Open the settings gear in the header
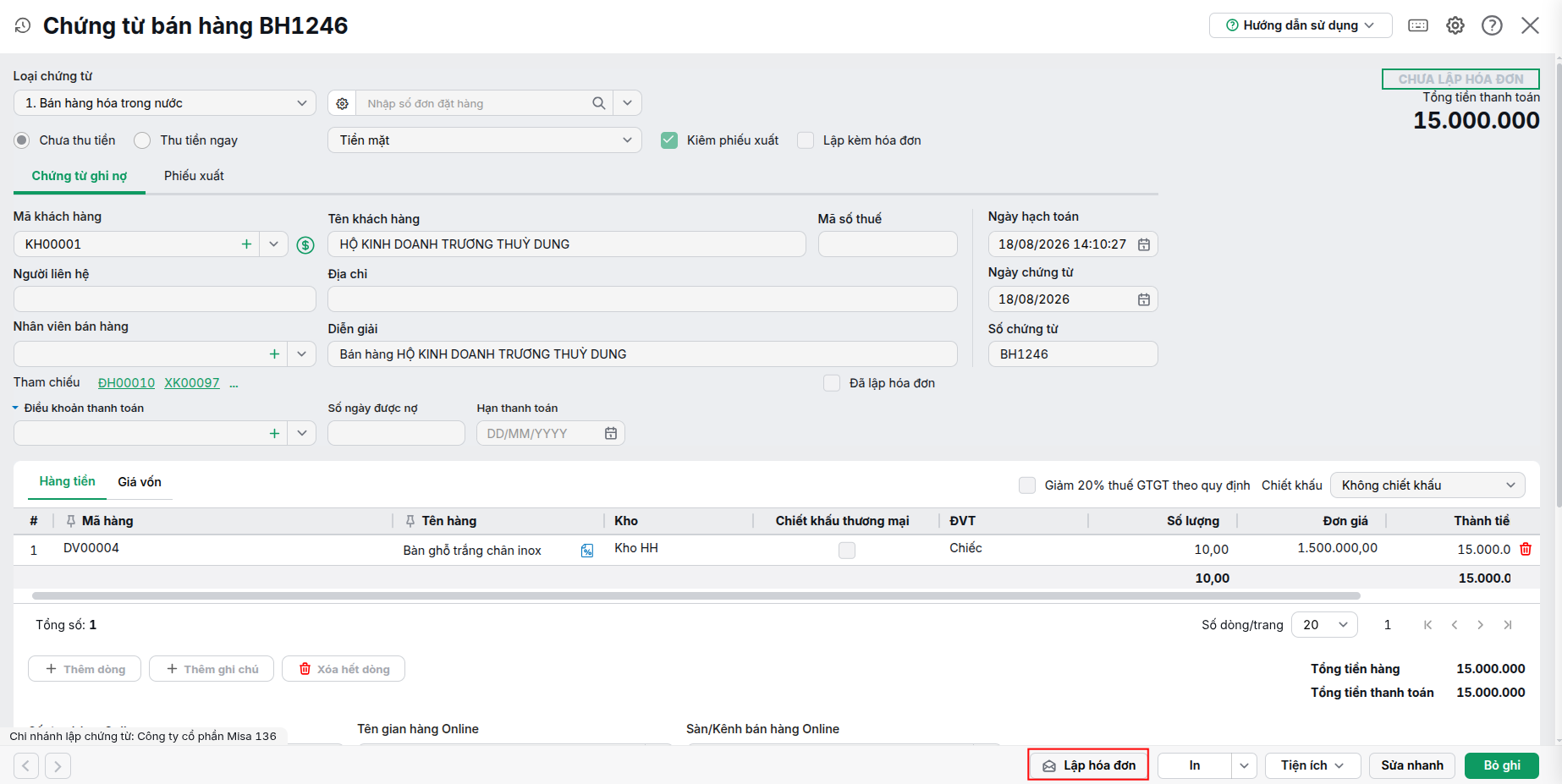 pyautogui.click(x=1455, y=25)
